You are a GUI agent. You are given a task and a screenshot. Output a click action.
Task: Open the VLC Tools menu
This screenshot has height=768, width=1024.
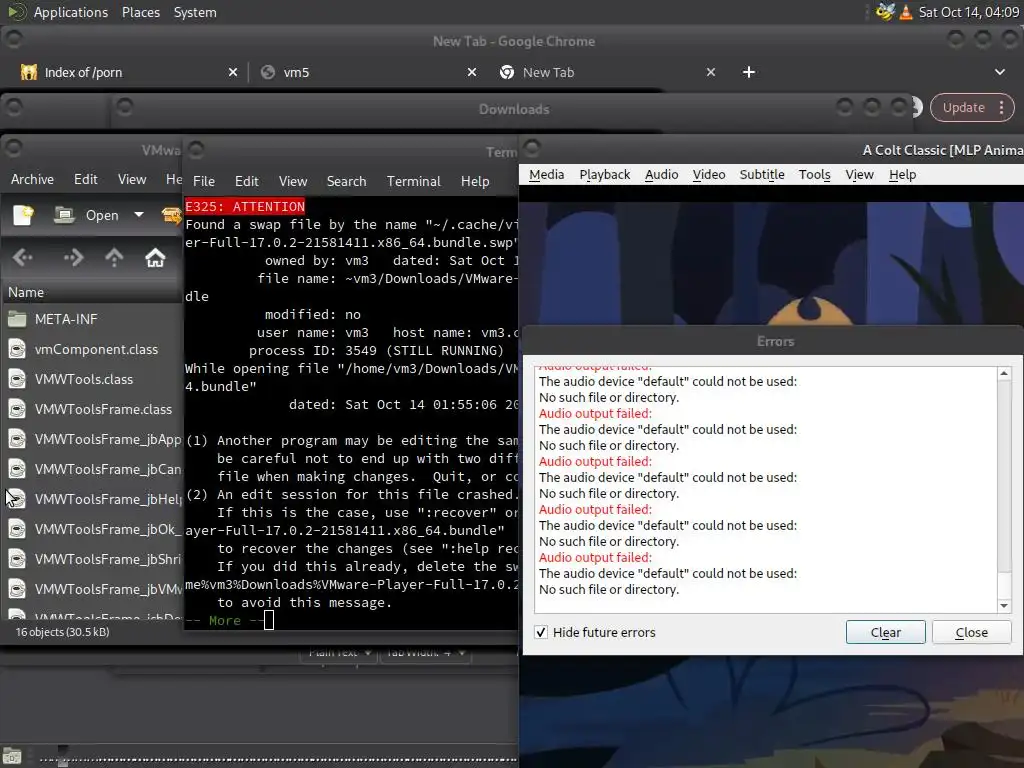point(814,174)
